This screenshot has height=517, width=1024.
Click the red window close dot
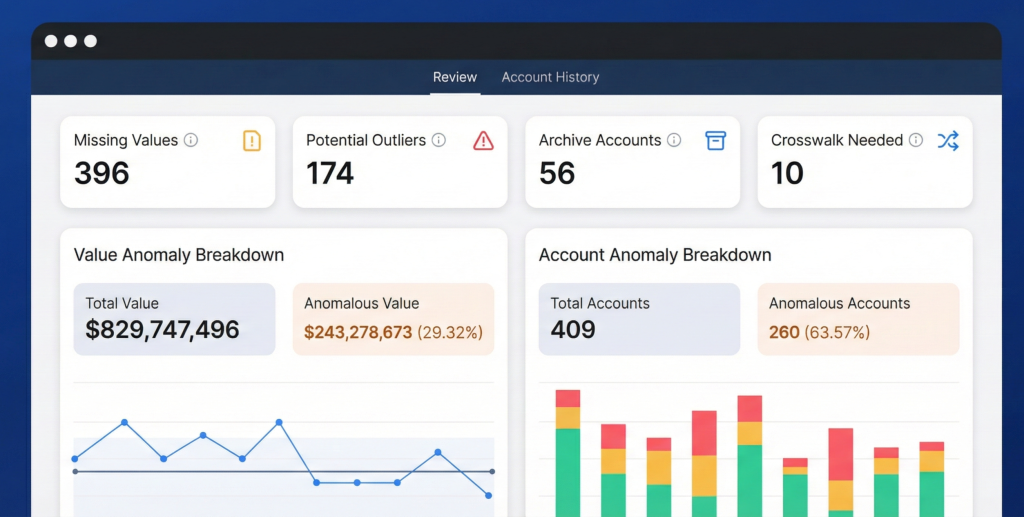coord(48,41)
